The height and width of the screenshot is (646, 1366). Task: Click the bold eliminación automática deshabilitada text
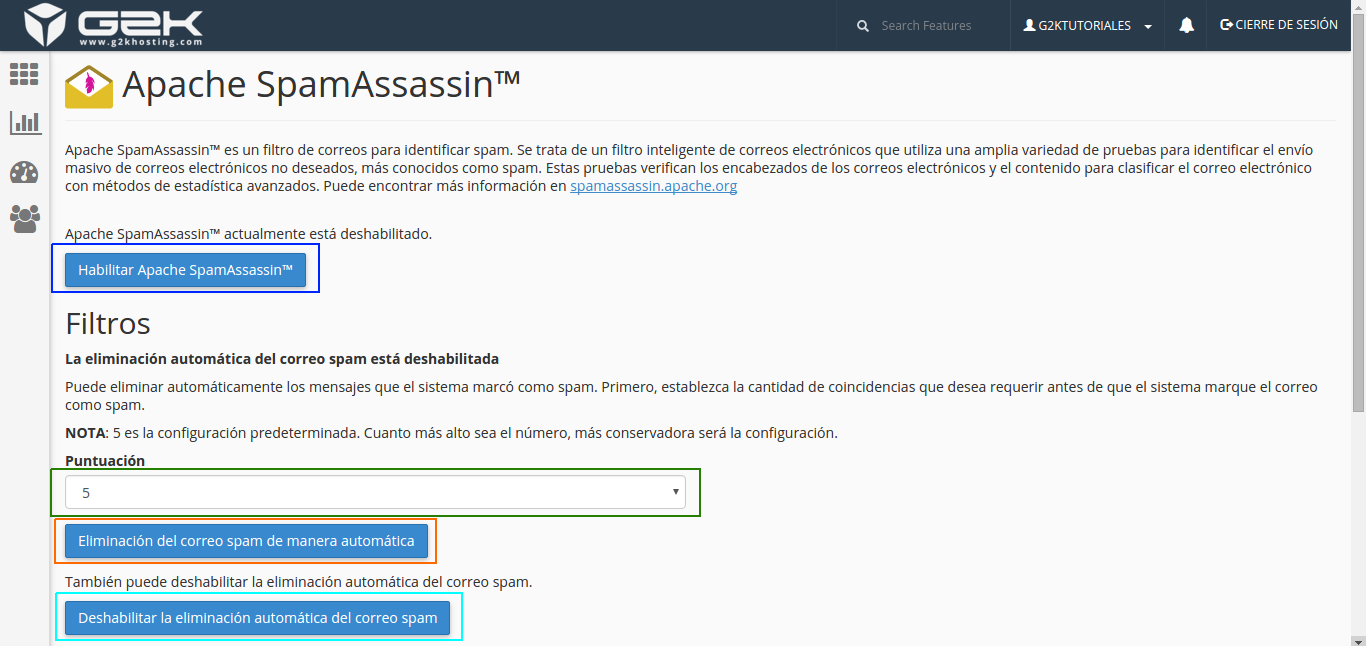click(282, 358)
